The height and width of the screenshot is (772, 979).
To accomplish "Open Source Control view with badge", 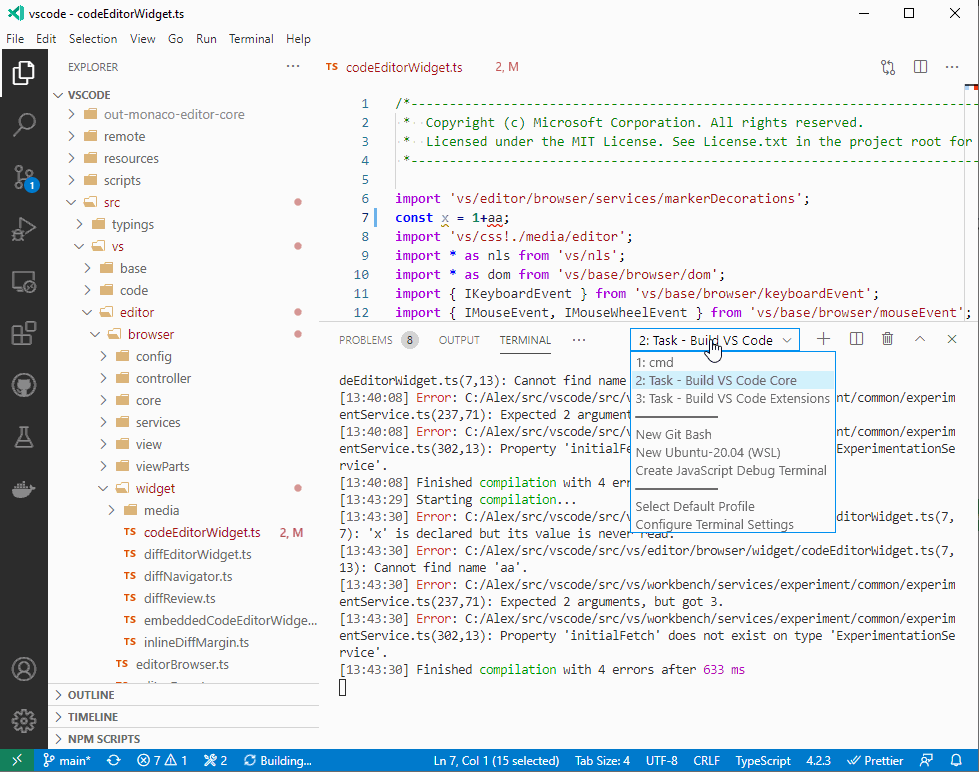I will (x=24, y=177).
